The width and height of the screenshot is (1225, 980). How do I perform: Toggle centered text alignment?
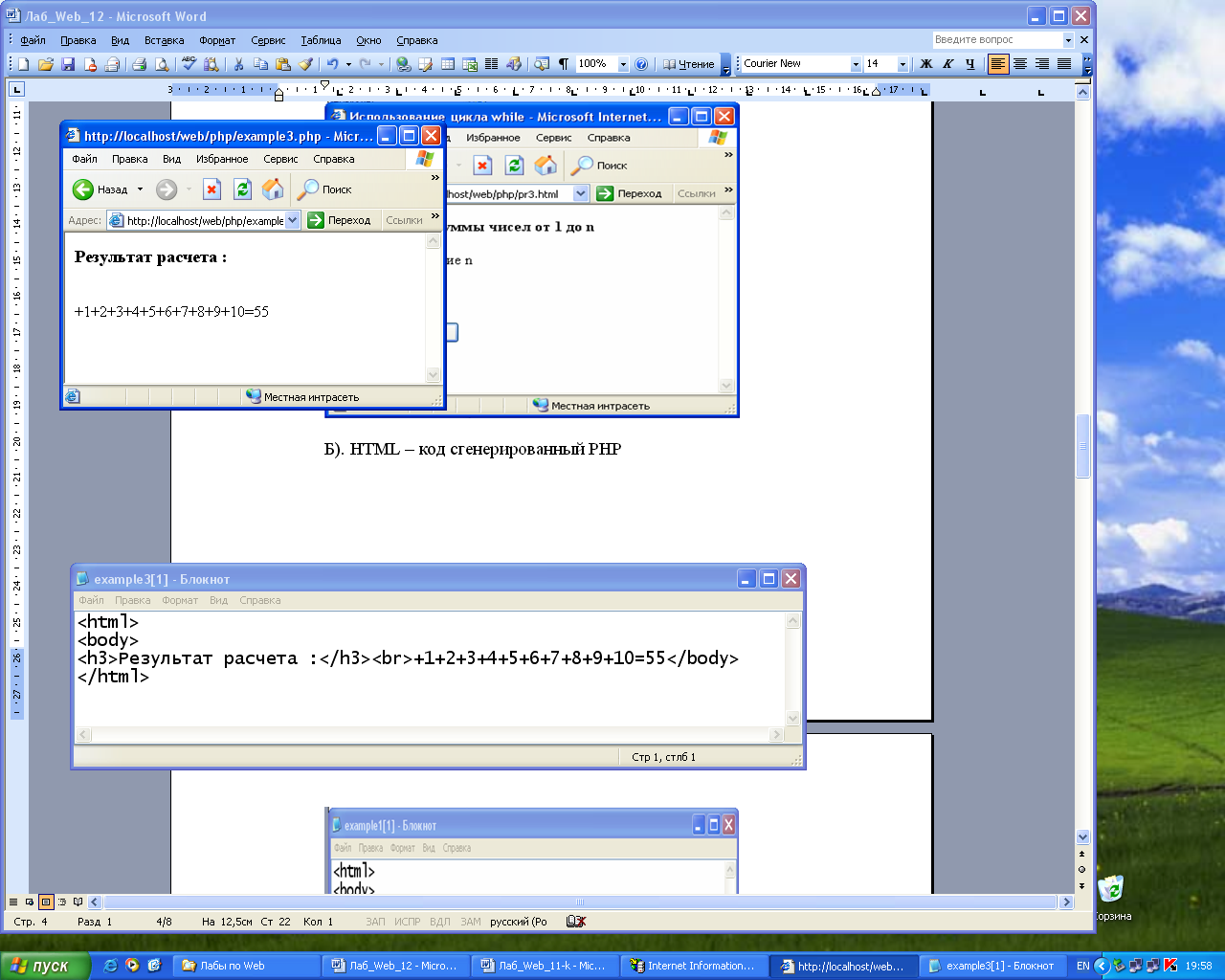[x=1020, y=64]
